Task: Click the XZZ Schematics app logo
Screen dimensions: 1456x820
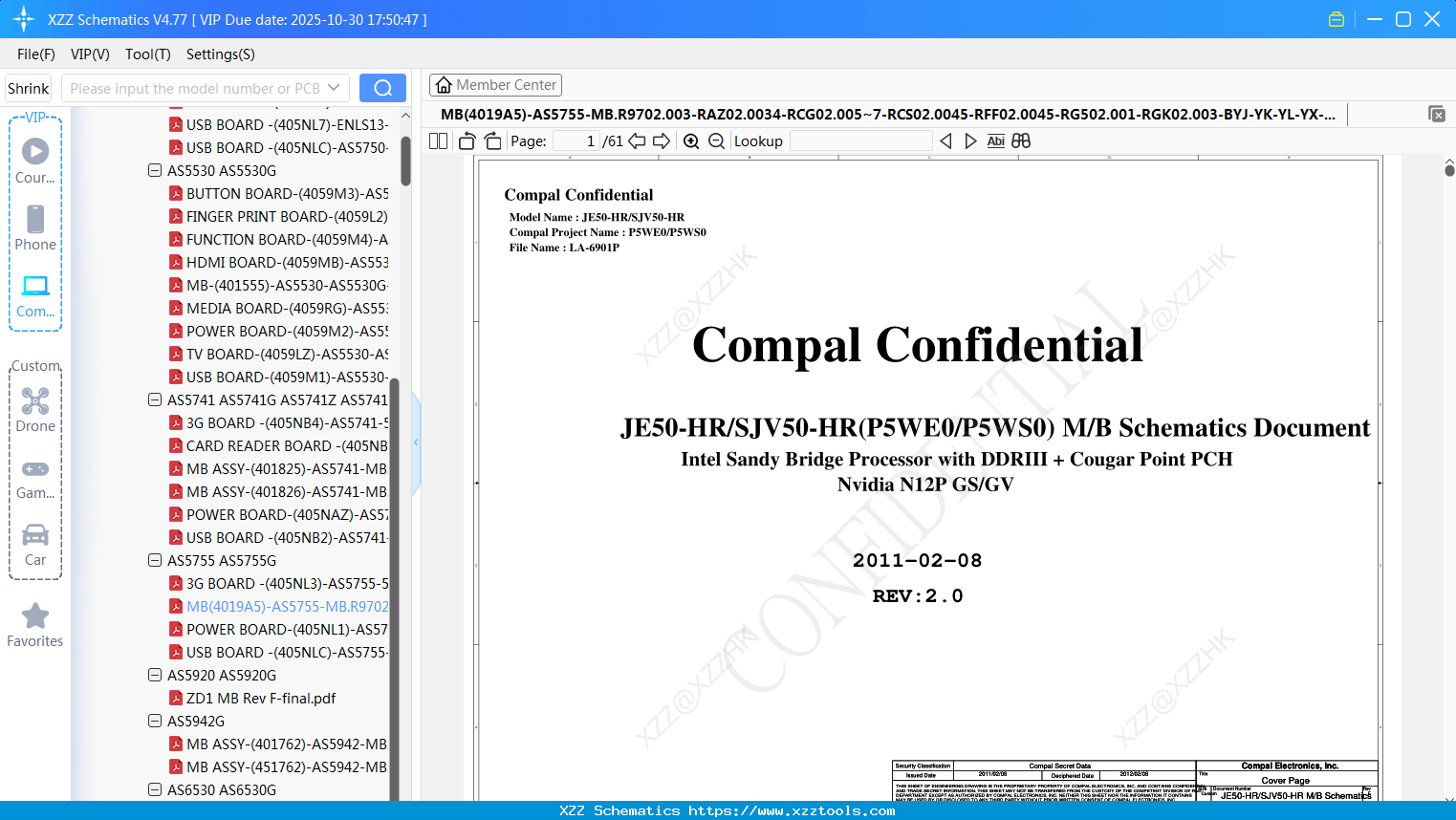Action: [24, 19]
